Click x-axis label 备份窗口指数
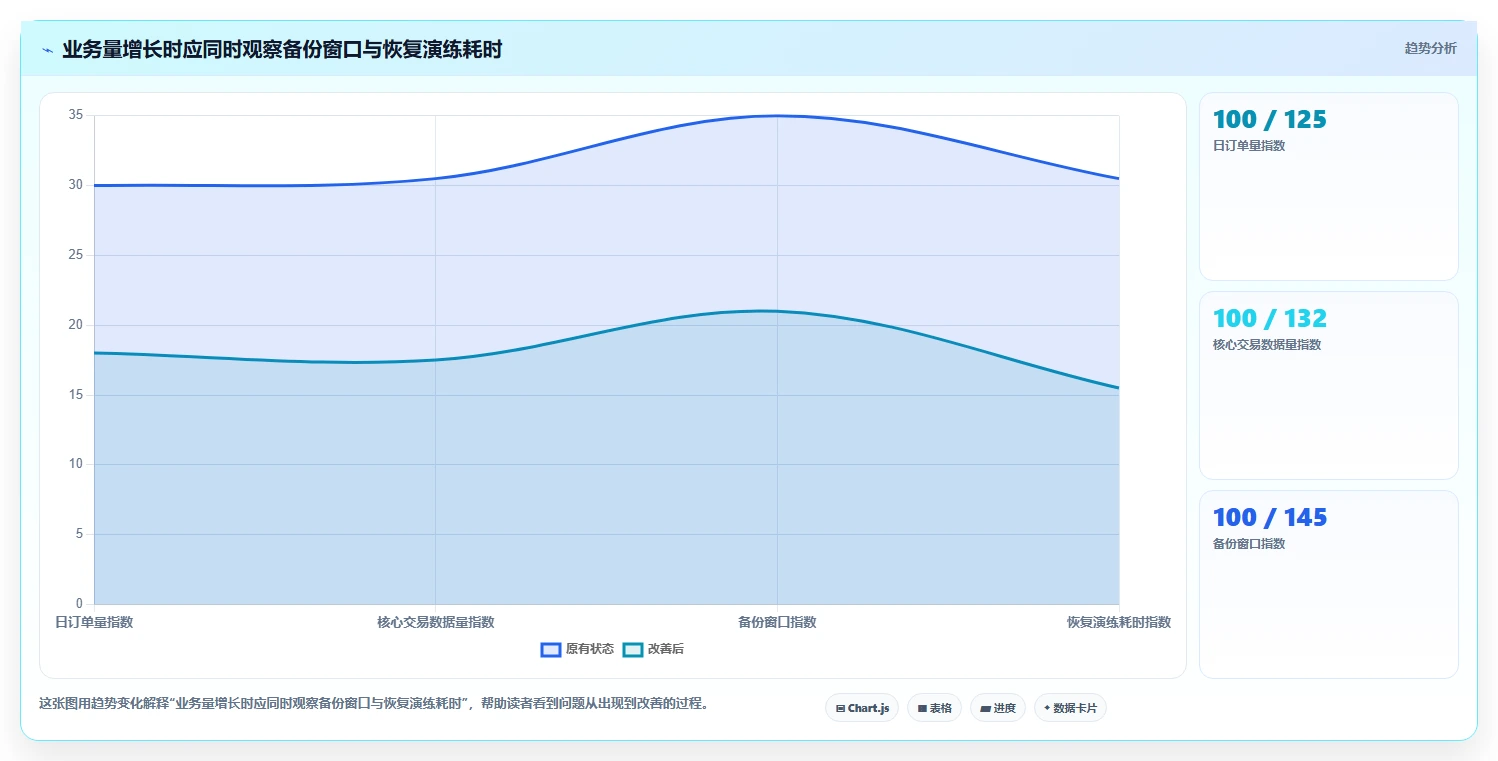The height and width of the screenshot is (761, 1498). point(777,622)
